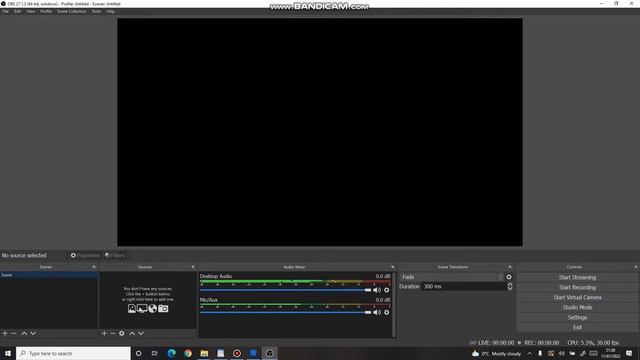
Task: Click the Task View taskbar icon
Action: [x=155, y=353]
